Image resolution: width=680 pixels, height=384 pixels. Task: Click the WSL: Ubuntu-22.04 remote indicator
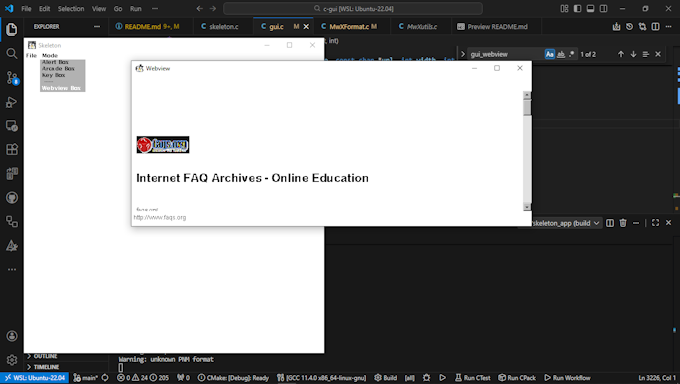(x=35, y=378)
